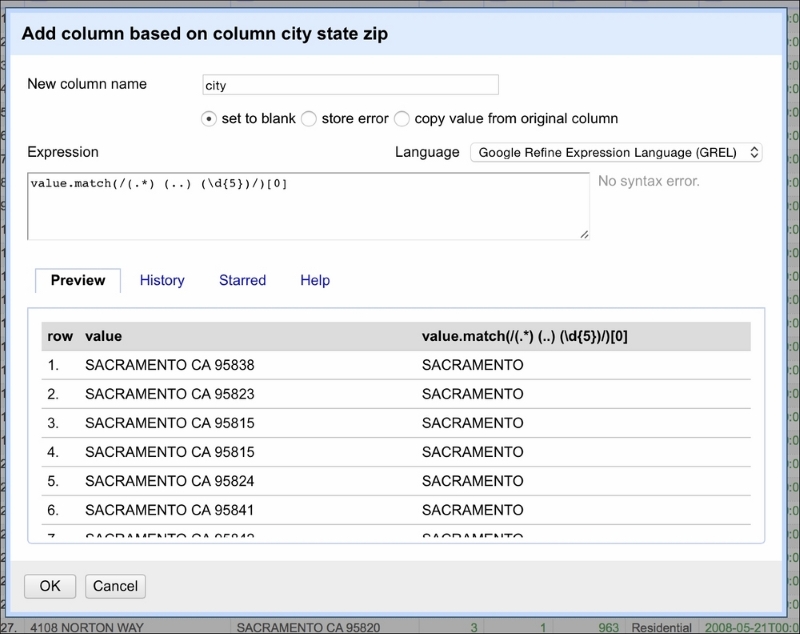
Task: Select 'copy value from original column' option
Action: pyautogui.click(x=402, y=119)
